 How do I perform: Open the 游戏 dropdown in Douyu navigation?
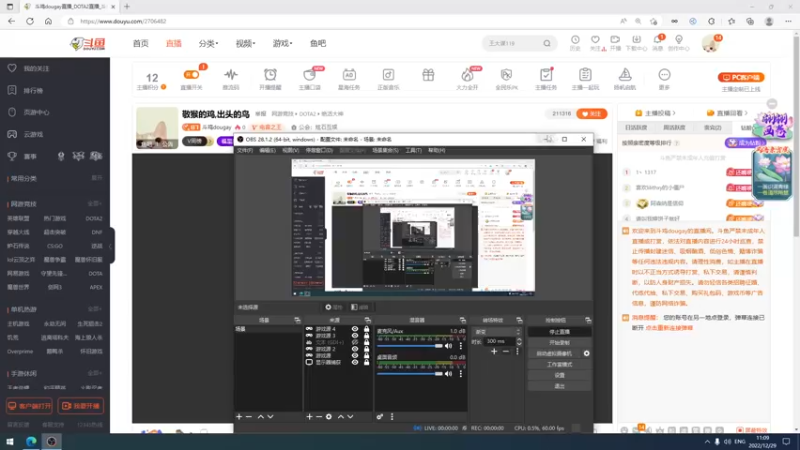282,44
